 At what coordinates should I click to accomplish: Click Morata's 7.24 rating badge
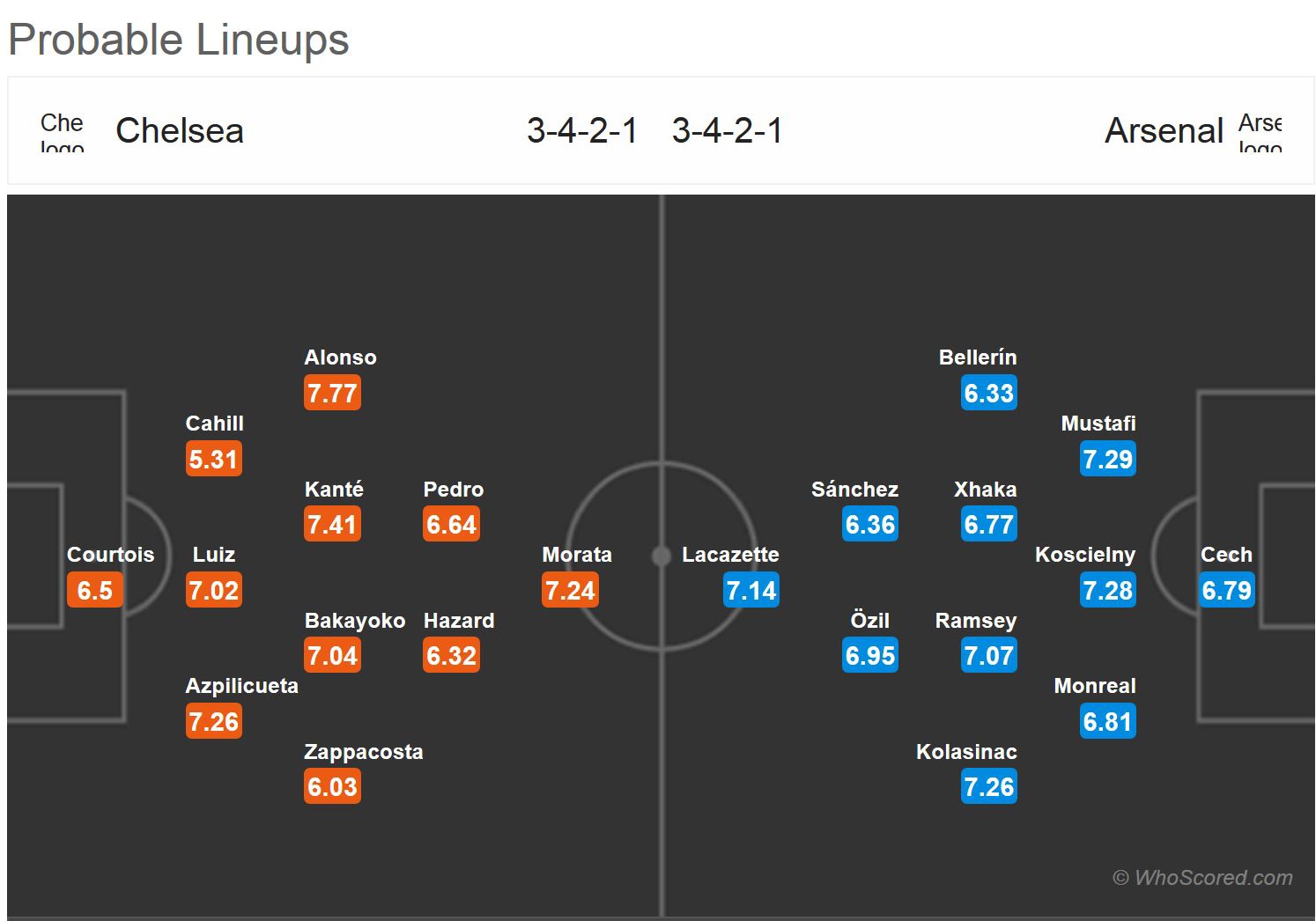pos(570,590)
